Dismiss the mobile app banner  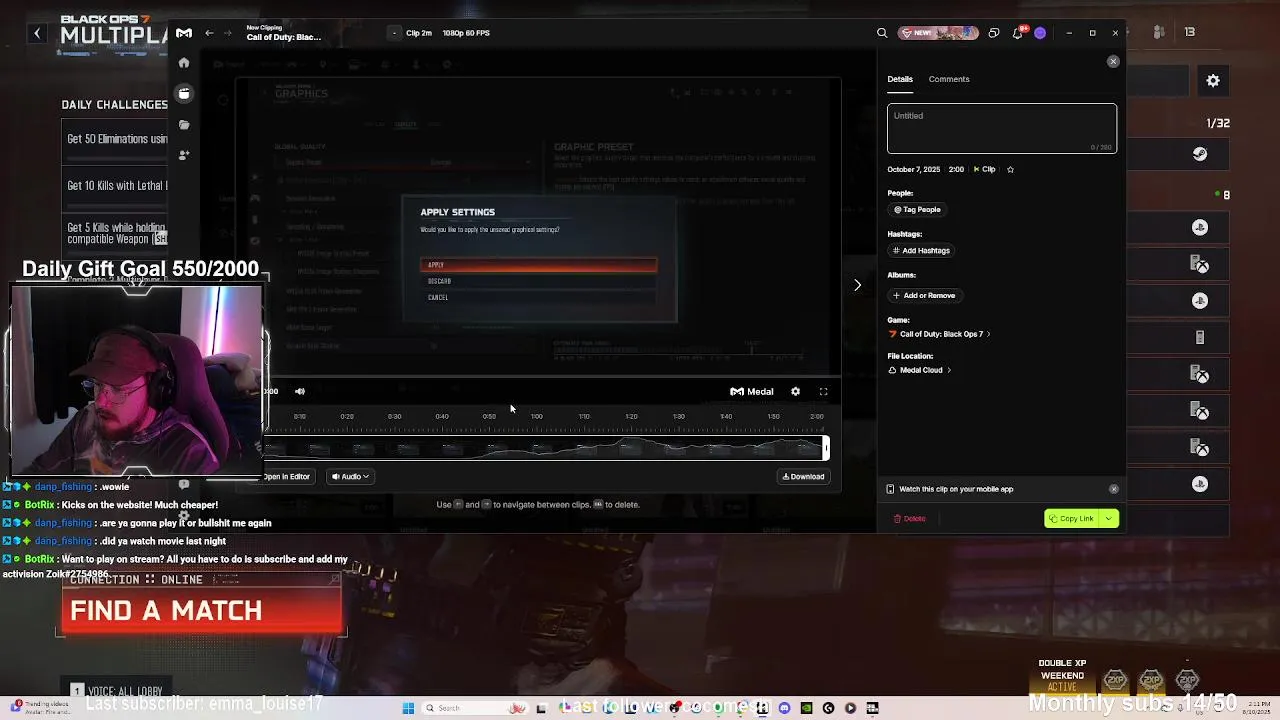point(1113,489)
